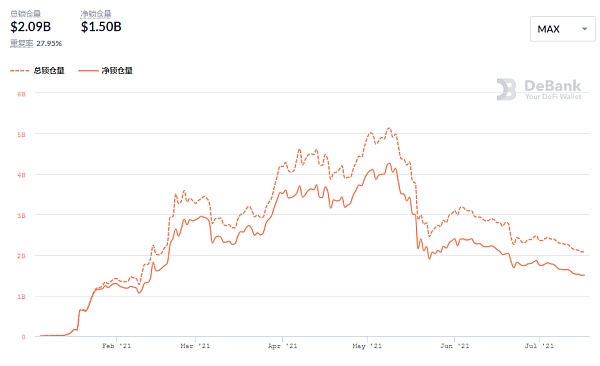Select the Jul '21 axis marker
Image resolution: width=600 pixels, height=366 pixels.
539,346
